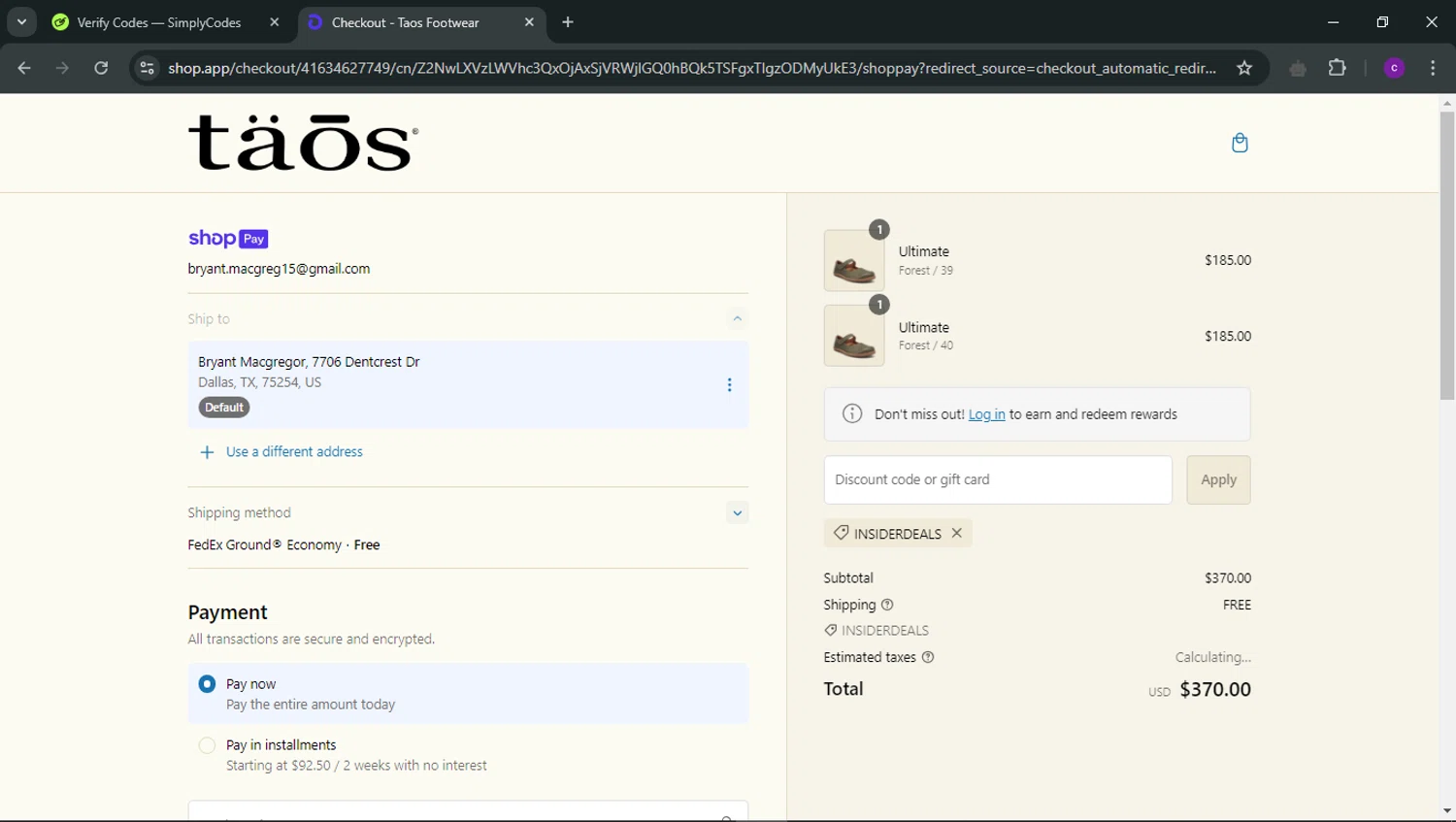Image resolution: width=1456 pixels, height=822 pixels.
Task: Click the Ultimate Forest 40 shoe thumbnail
Action: (x=854, y=336)
